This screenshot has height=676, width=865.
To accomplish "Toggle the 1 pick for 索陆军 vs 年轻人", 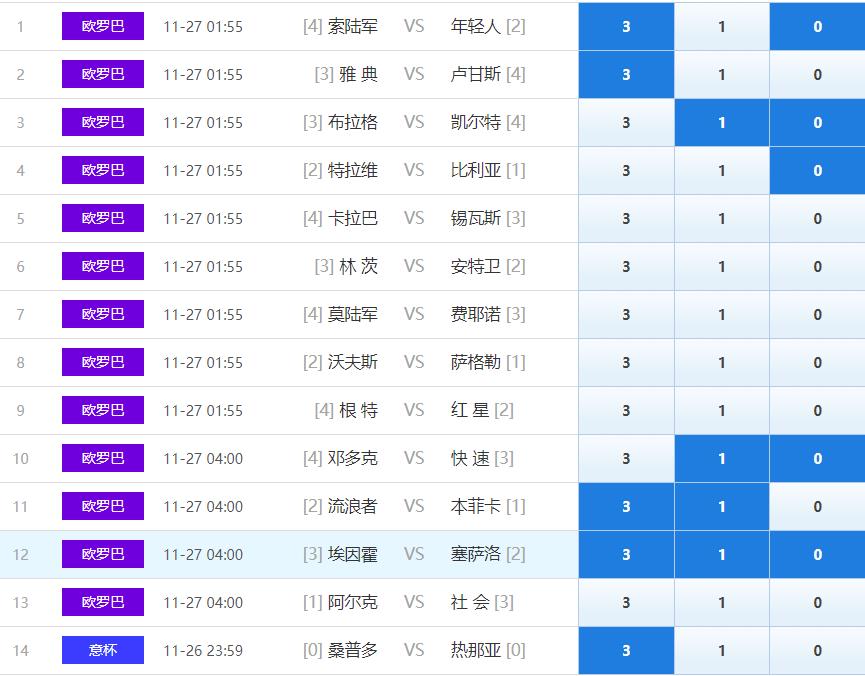I will coord(722,26).
